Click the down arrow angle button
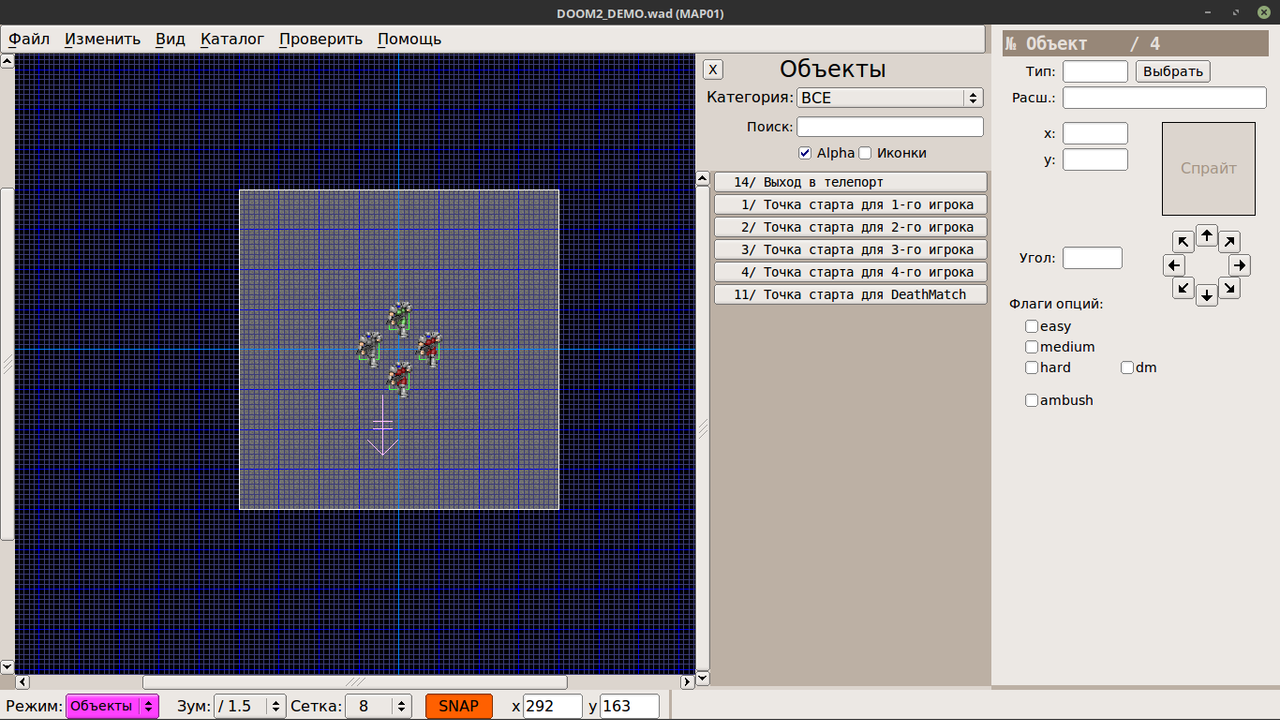 [1207, 295]
